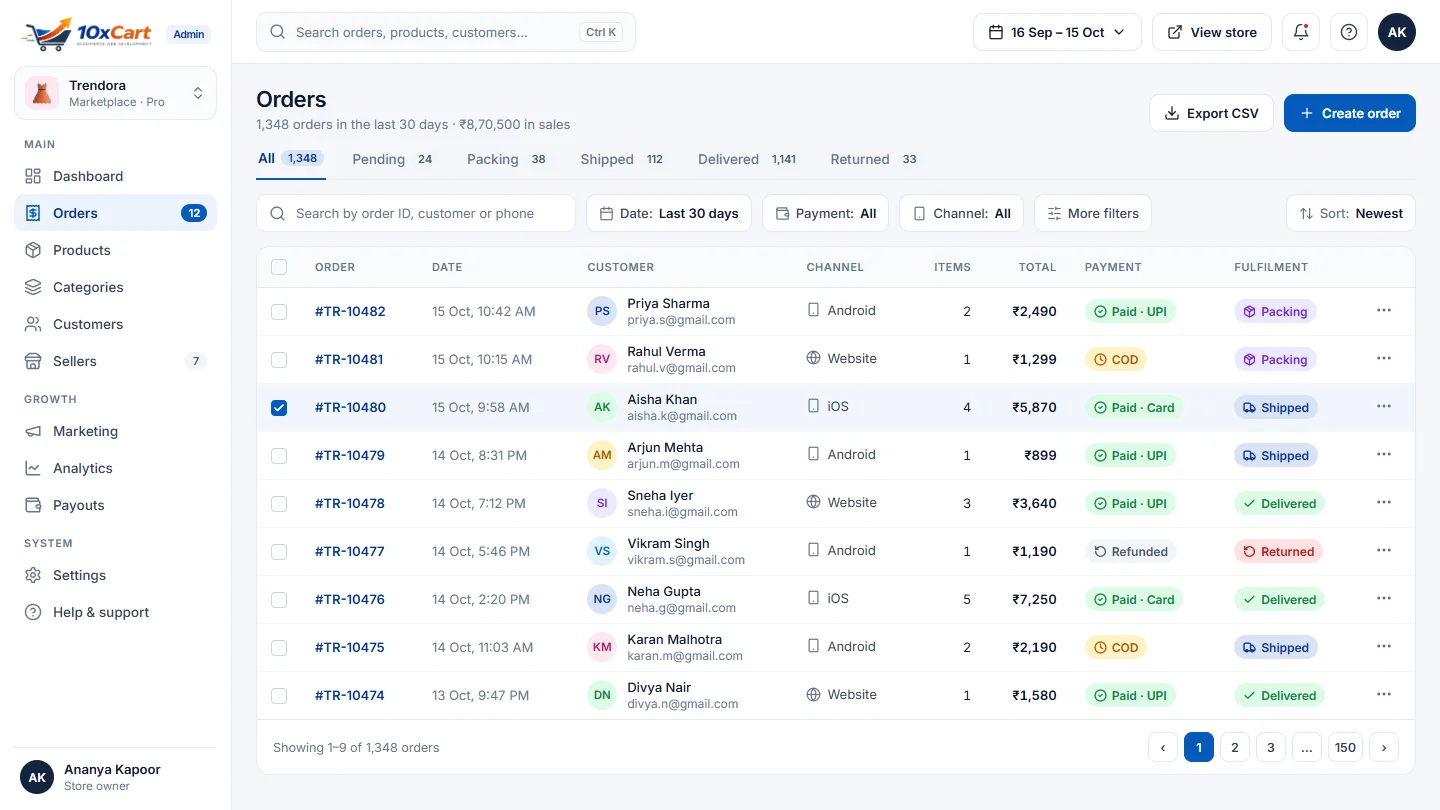Uncheck the order #TR-10480 checkbox
The image size is (1440, 810).
[x=279, y=407]
